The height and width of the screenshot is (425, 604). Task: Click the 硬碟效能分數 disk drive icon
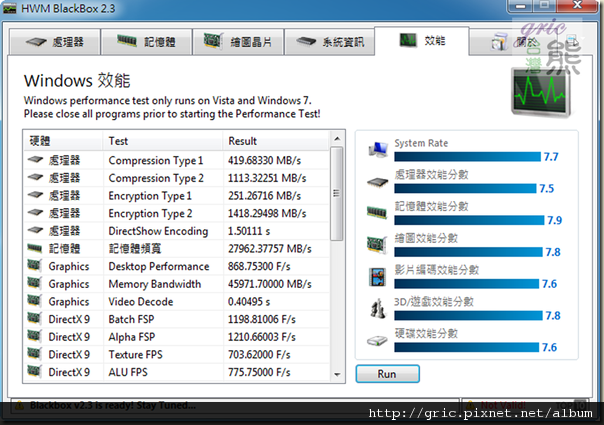click(377, 341)
